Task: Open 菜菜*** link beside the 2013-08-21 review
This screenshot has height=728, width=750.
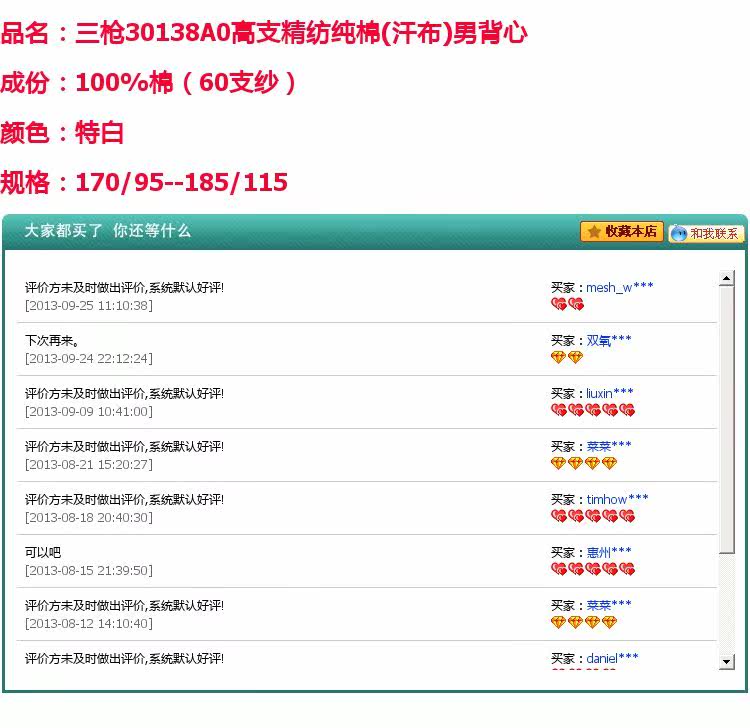Action: point(609,447)
